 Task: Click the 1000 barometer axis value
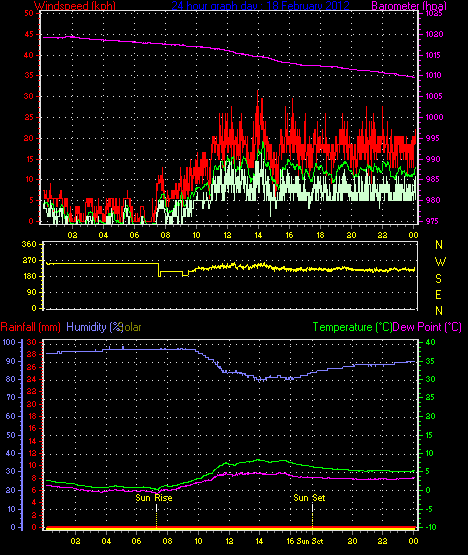pyautogui.click(x=434, y=118)
